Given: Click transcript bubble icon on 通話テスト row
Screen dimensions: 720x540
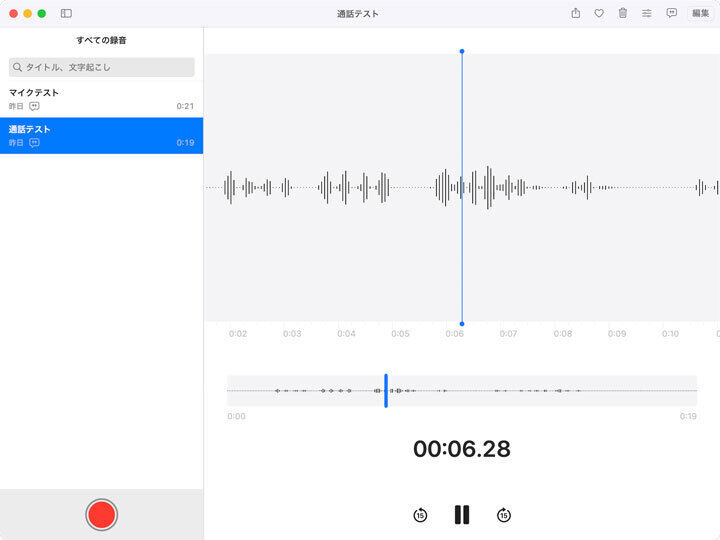Looking at the screenshot, I should 34,143.
